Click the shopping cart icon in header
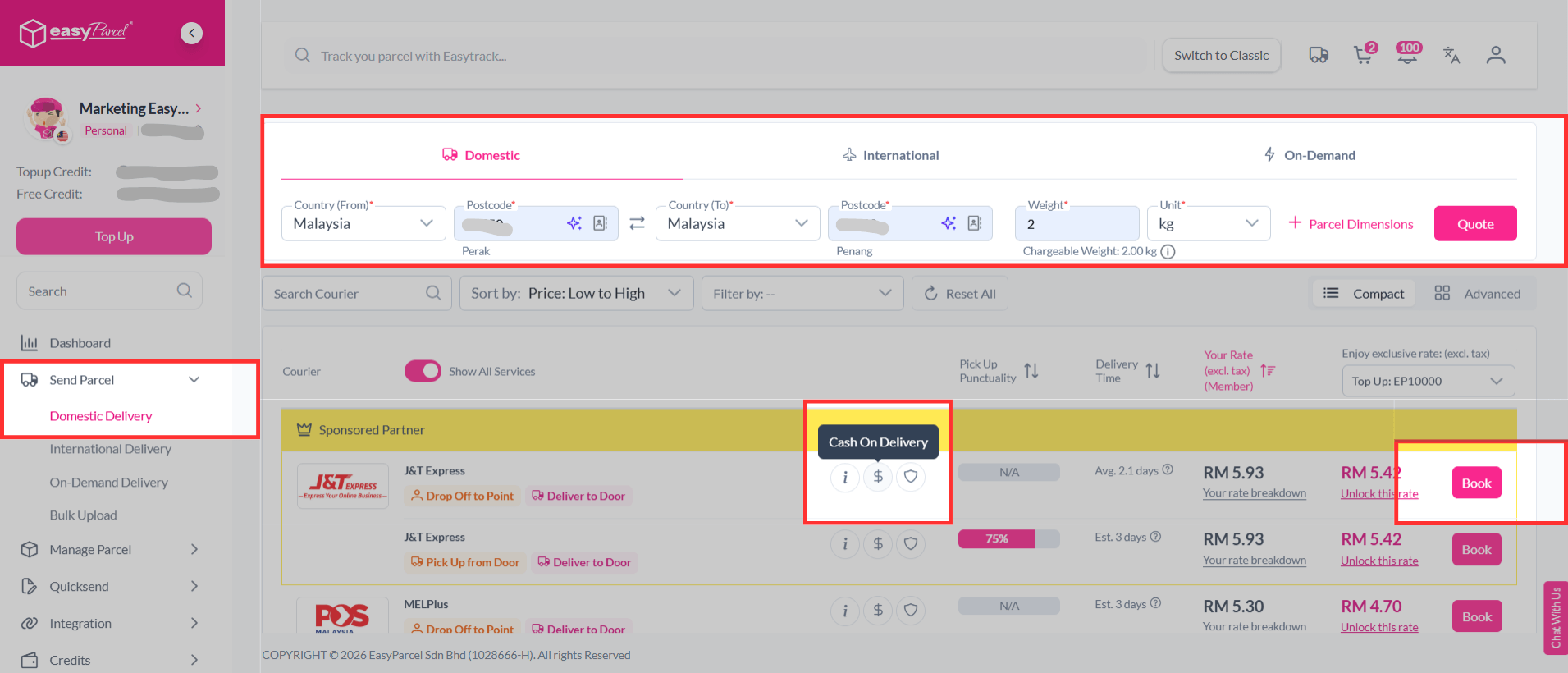Screen dimensions: 1568x673 coord(1363,55)
